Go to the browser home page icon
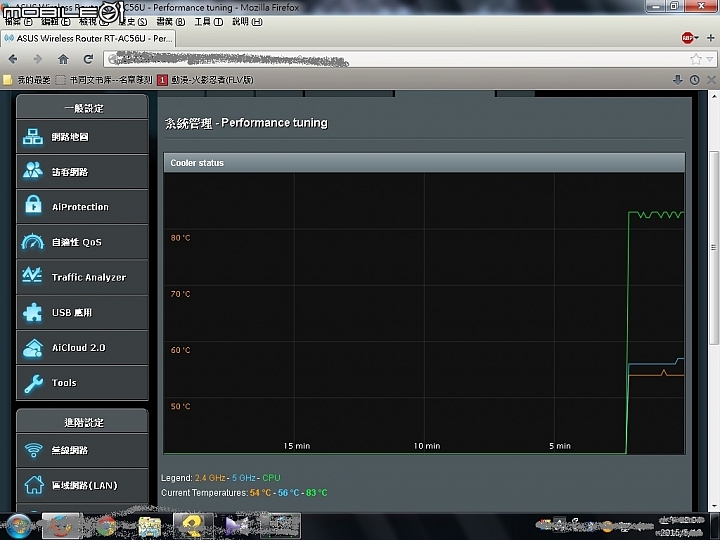 click(x=63, y=59)
